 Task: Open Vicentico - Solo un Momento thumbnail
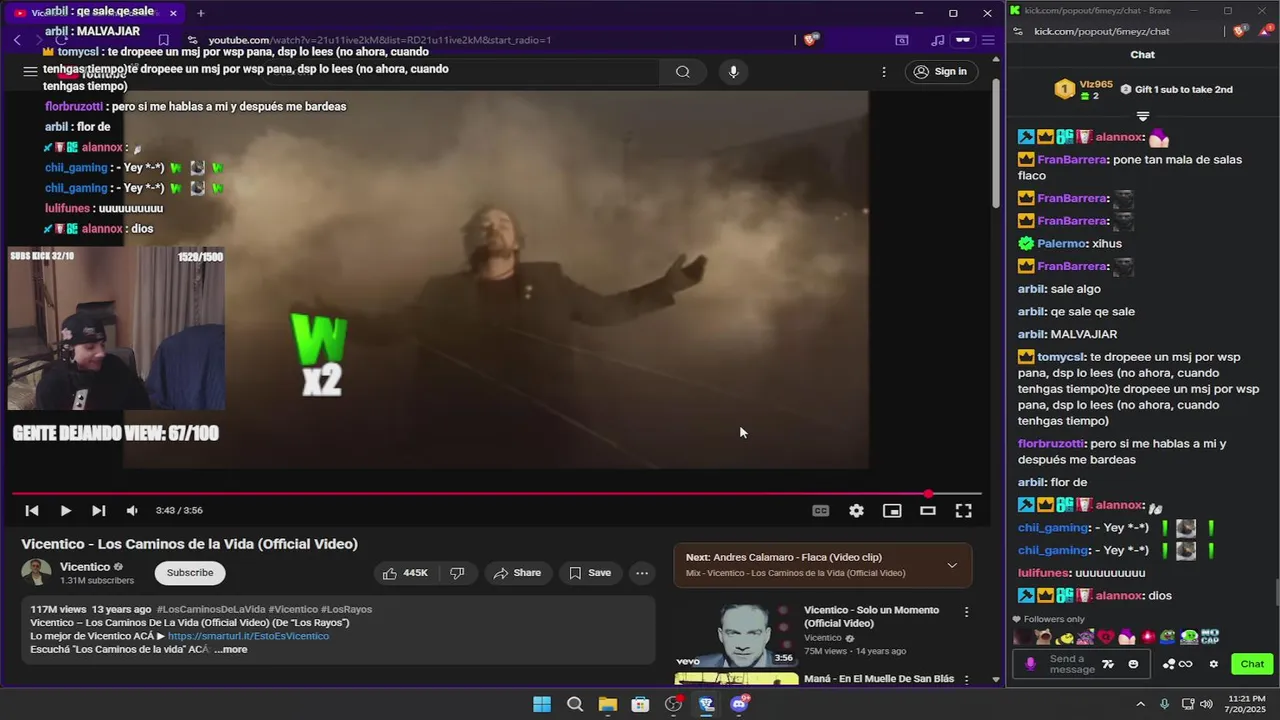[x=737, y=635]
